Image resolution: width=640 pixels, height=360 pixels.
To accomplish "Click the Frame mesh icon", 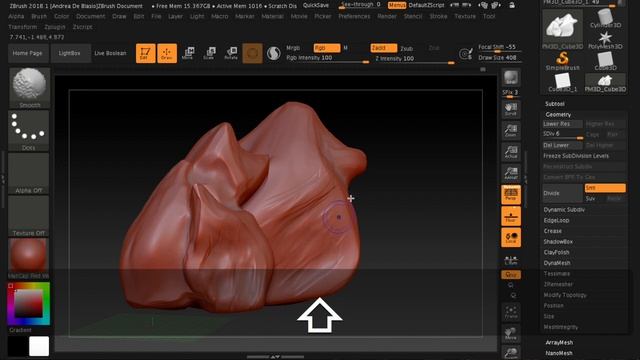I will 511,312.
